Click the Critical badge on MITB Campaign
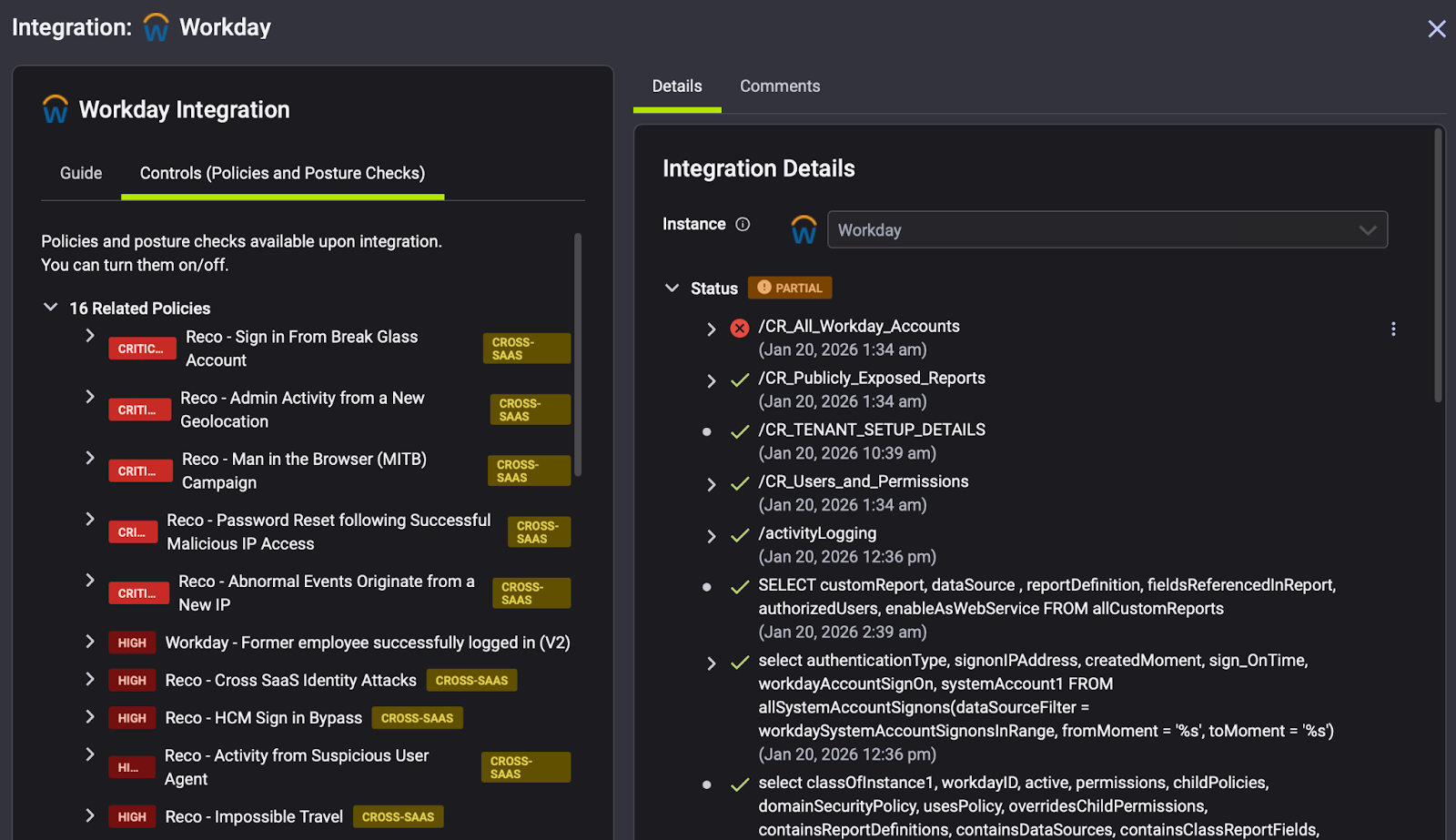 (x=140, y=471)
